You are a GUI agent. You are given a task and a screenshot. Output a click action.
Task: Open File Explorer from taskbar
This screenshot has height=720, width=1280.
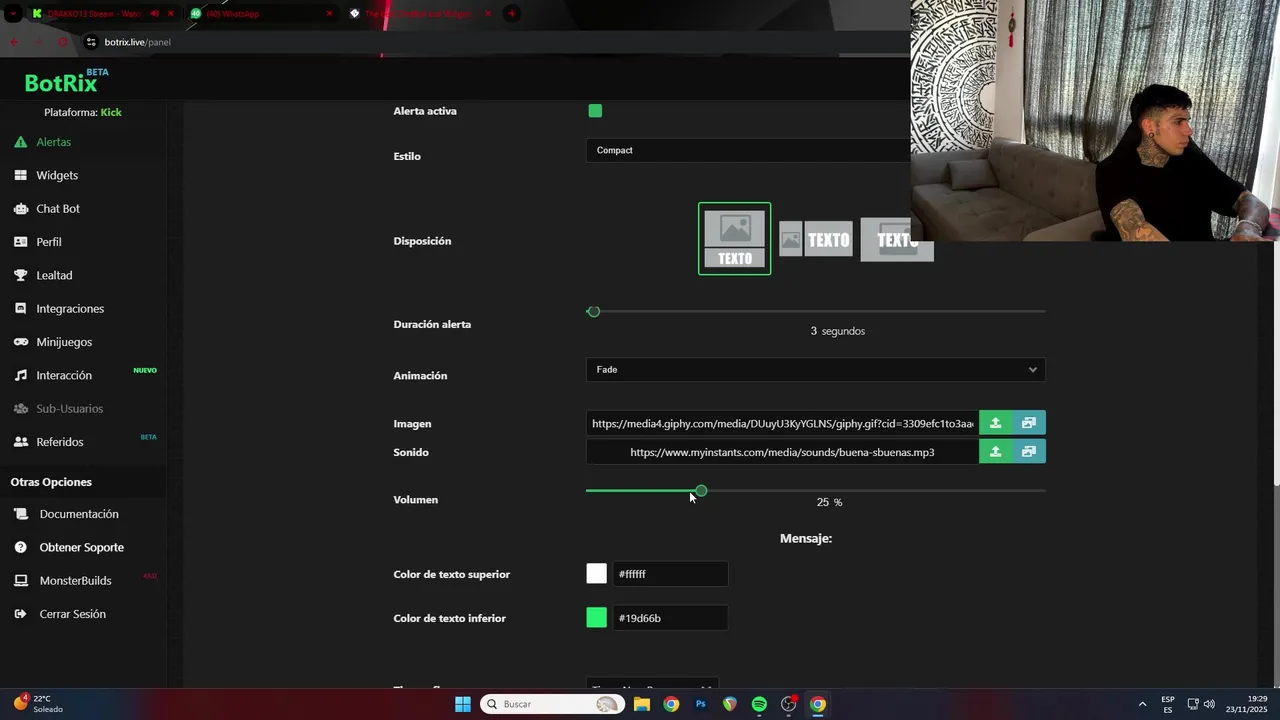point(642,704)
